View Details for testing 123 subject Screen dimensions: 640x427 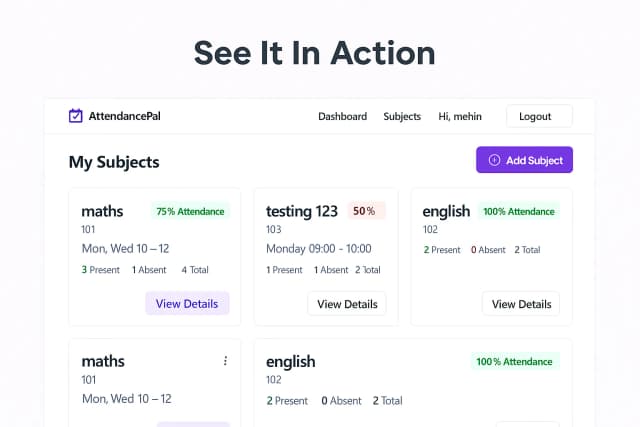[346, 303]
